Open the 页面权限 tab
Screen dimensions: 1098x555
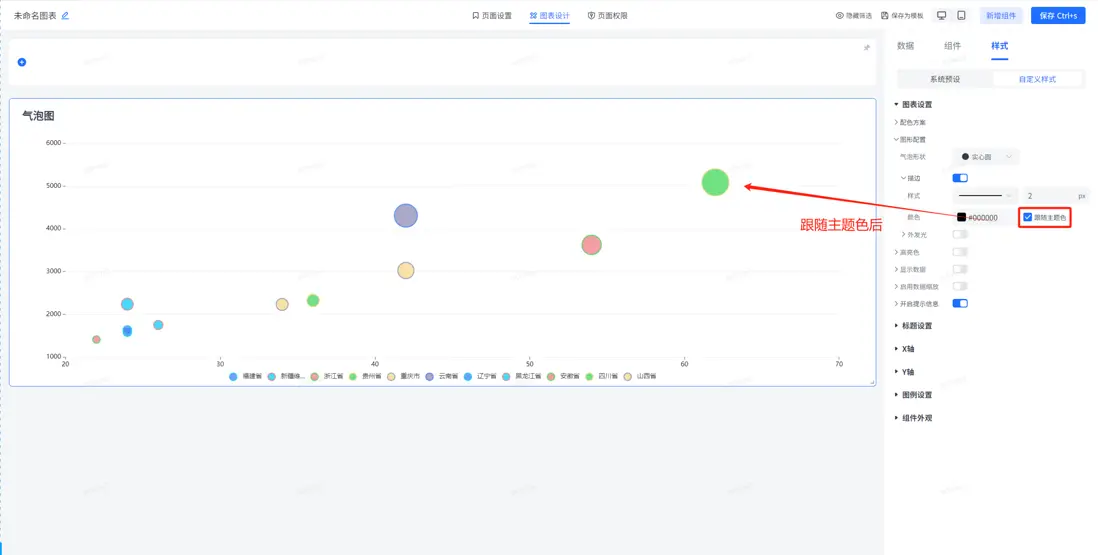pos(607,15)
